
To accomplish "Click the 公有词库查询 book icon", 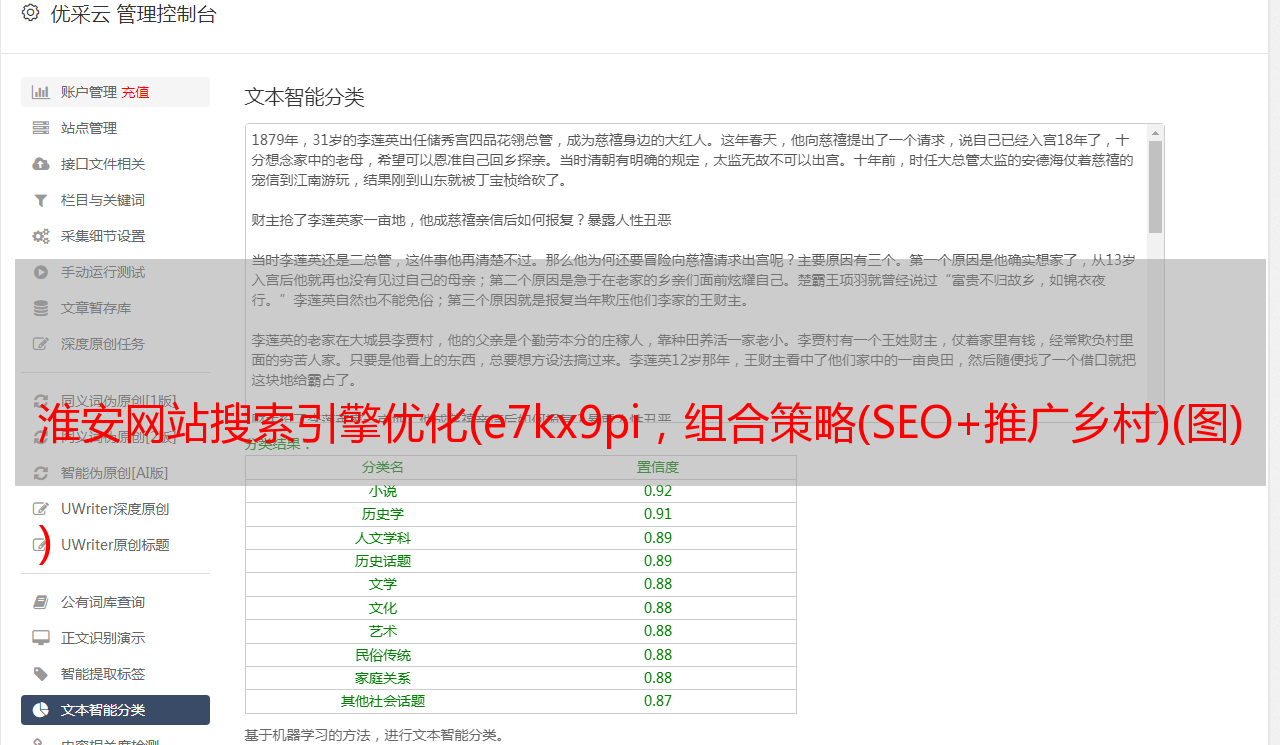I will (41, 602).
